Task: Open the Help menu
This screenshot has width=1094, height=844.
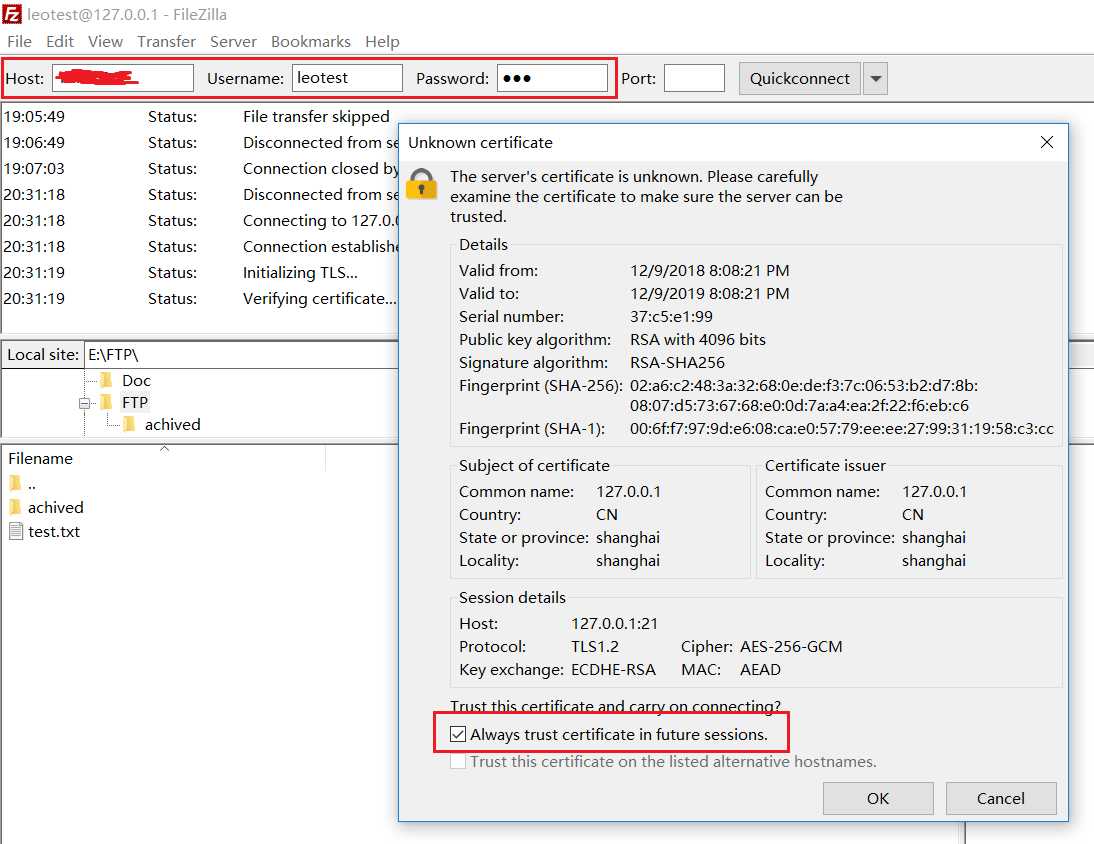Action: 382,42
